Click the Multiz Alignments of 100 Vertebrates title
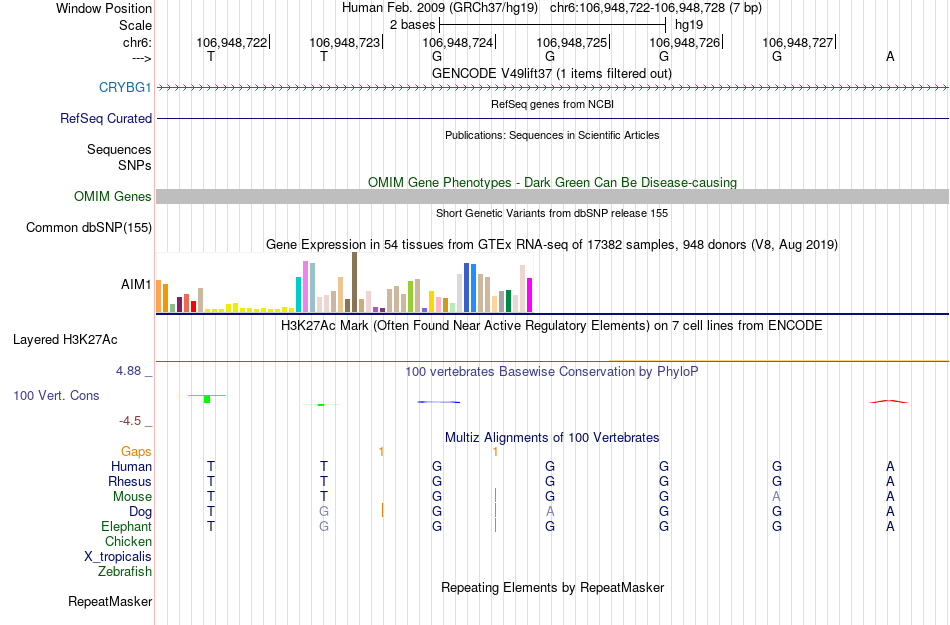Viewport: 950px width, 625px height. 552,437
